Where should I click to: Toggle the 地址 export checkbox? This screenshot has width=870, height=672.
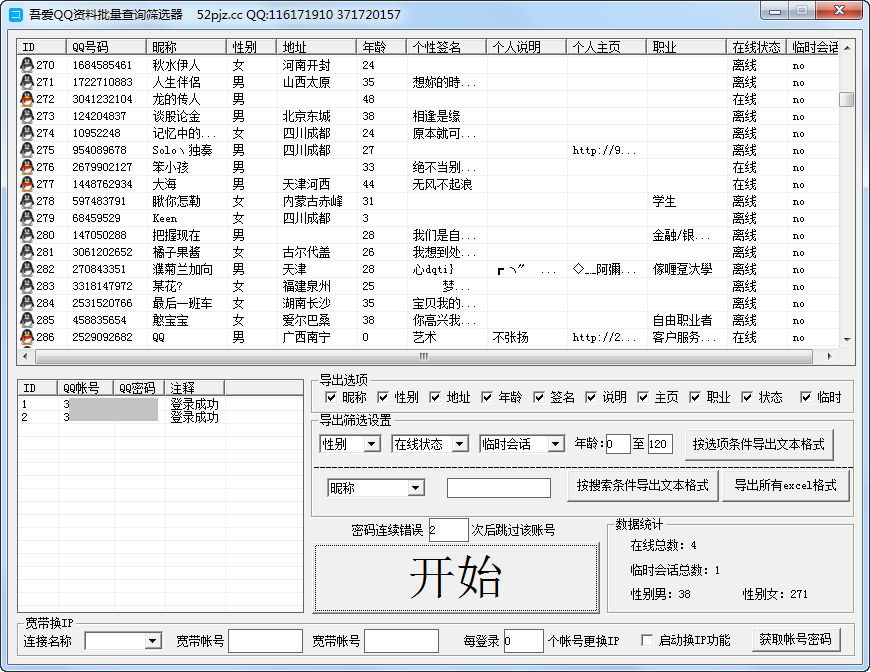click(435, 397)
